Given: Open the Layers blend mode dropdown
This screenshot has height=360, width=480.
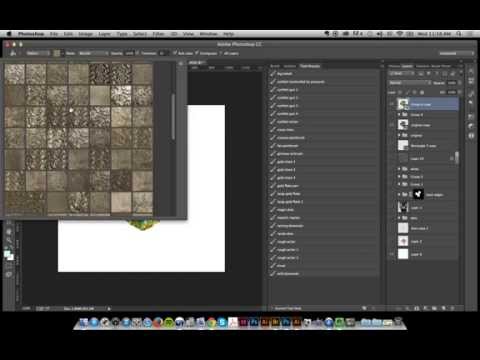Looking at the screenshot, I should coord(410,83).
